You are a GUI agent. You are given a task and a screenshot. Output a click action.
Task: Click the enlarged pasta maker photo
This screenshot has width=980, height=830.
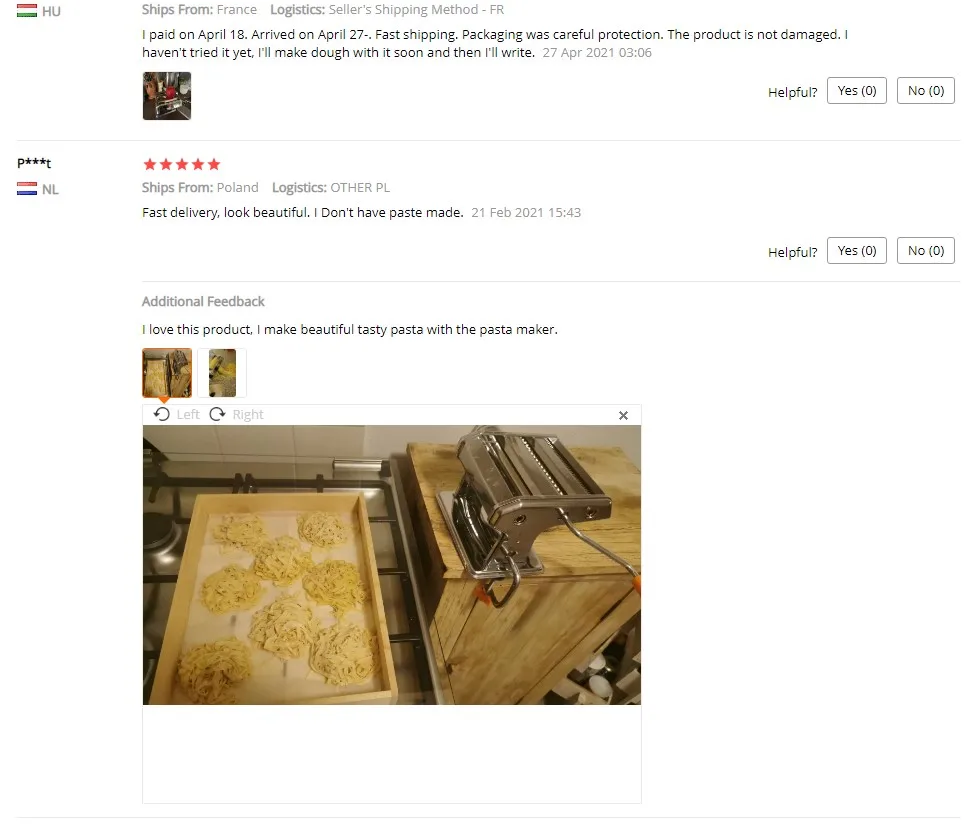[392, 565]
